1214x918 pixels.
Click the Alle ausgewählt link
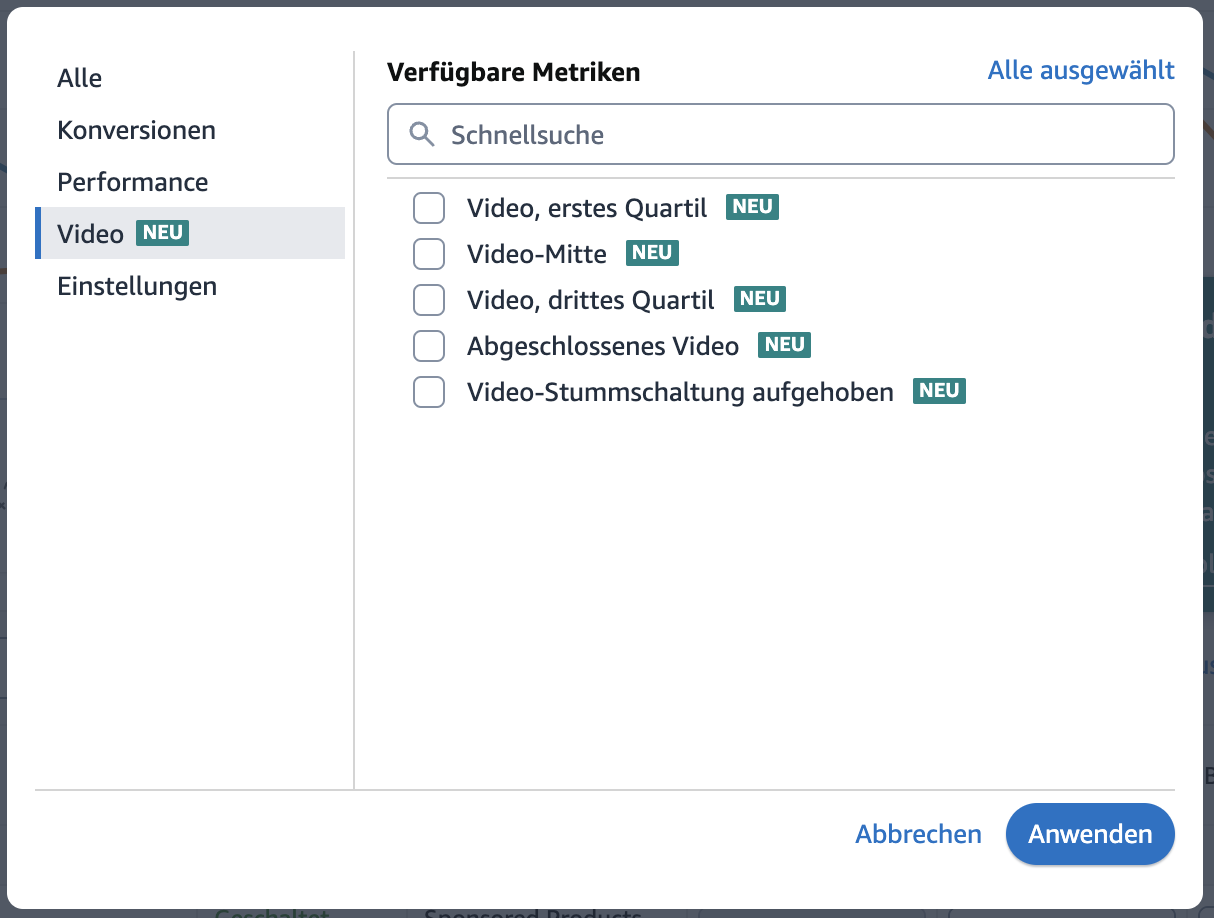tap(1081, 70)
